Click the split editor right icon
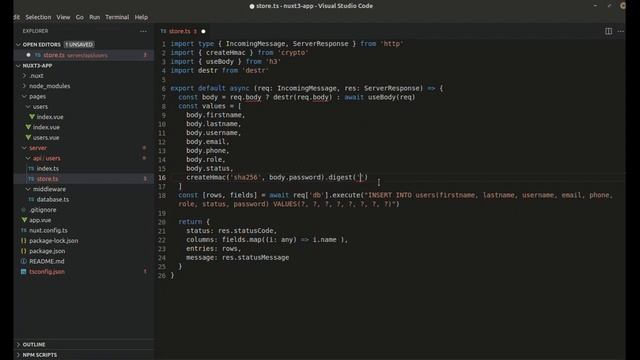Viewport: 640px width, 360px height. tap(608, 31)
